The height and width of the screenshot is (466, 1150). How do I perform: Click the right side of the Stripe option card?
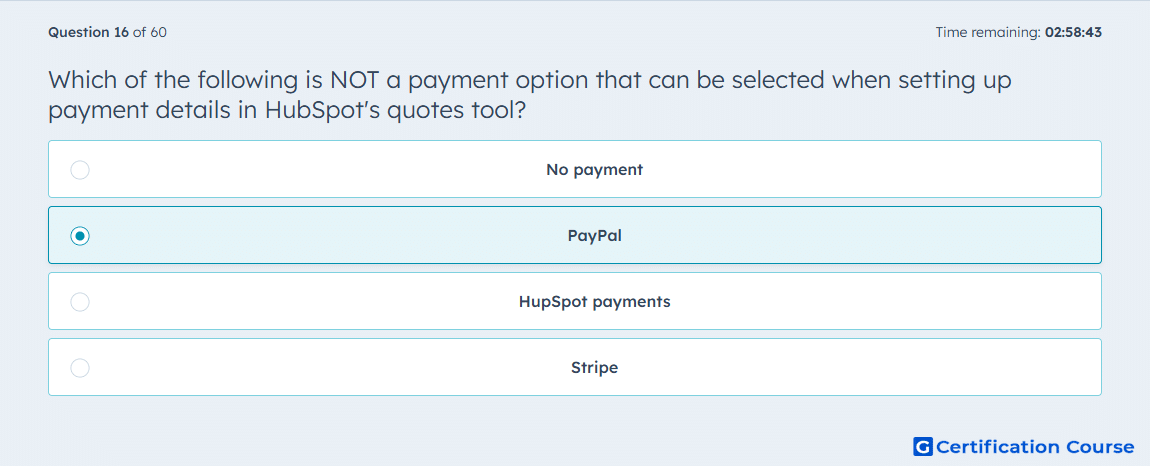(953, 368)
